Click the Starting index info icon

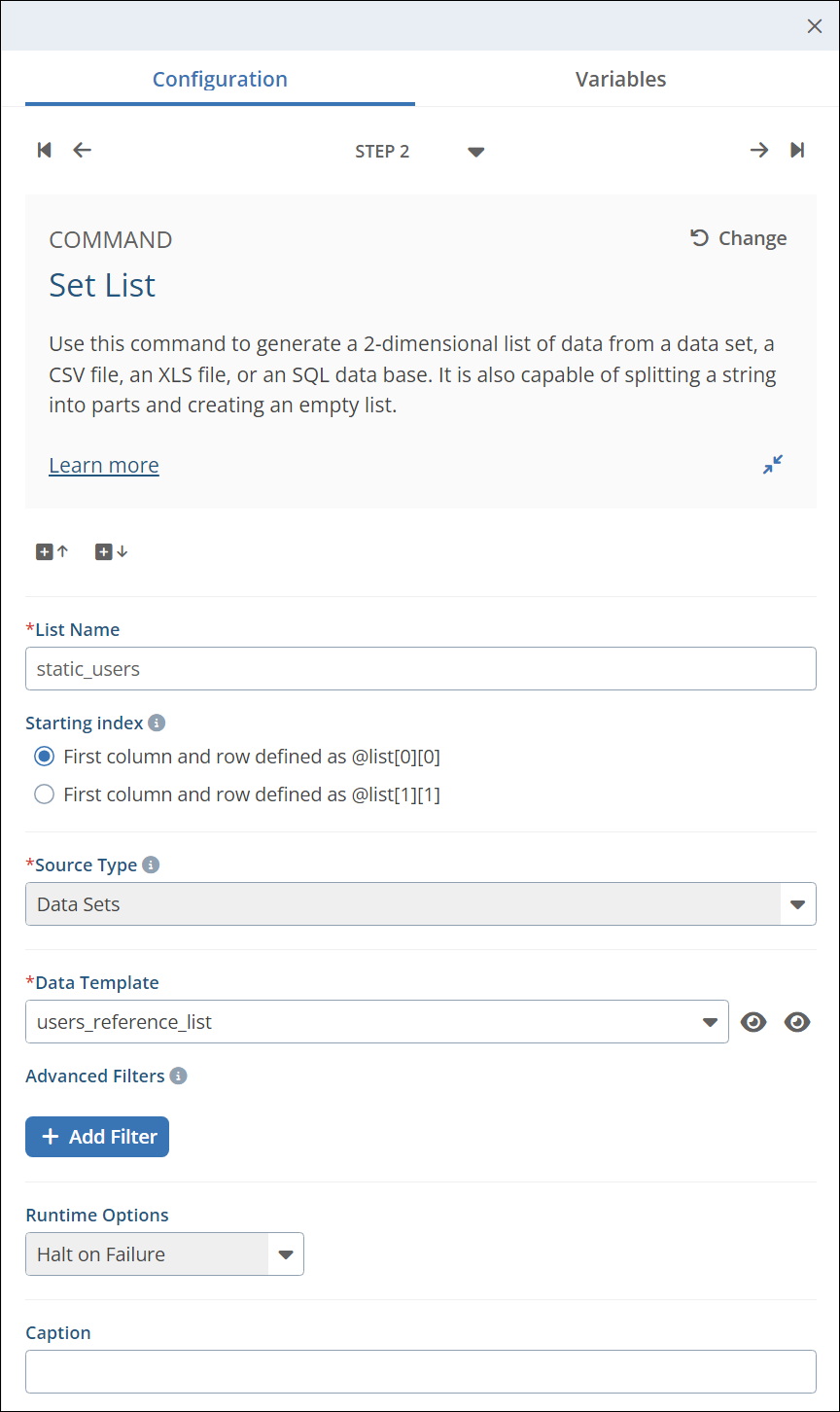point(157,724)
